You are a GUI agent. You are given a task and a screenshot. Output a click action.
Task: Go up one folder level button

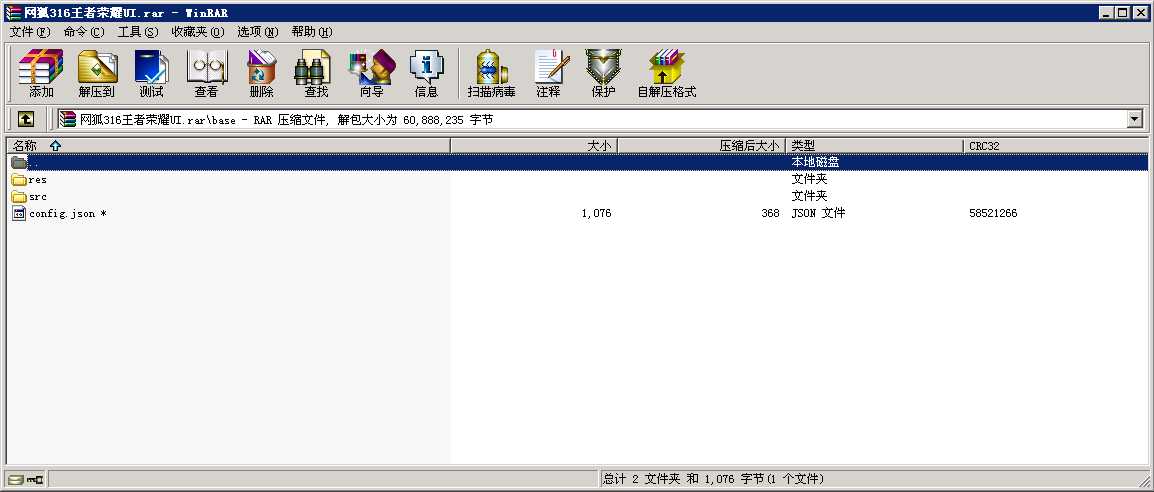(26, 119)
